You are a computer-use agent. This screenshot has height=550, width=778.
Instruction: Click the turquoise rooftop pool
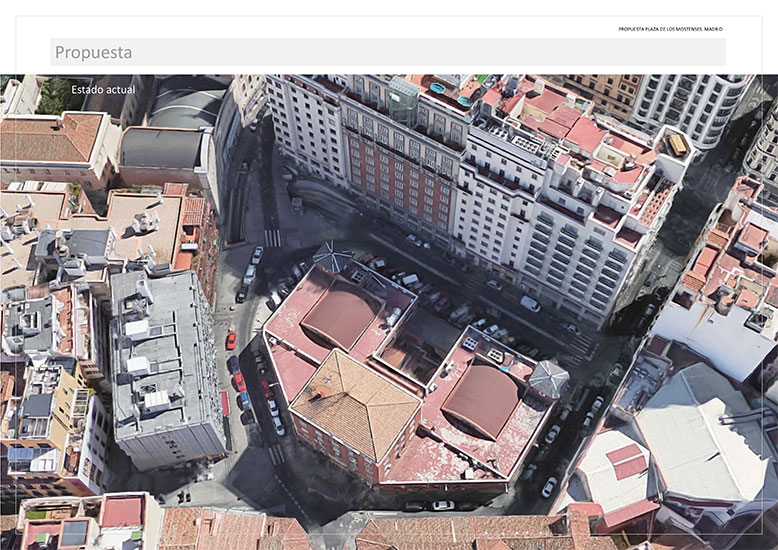point(438,89)
